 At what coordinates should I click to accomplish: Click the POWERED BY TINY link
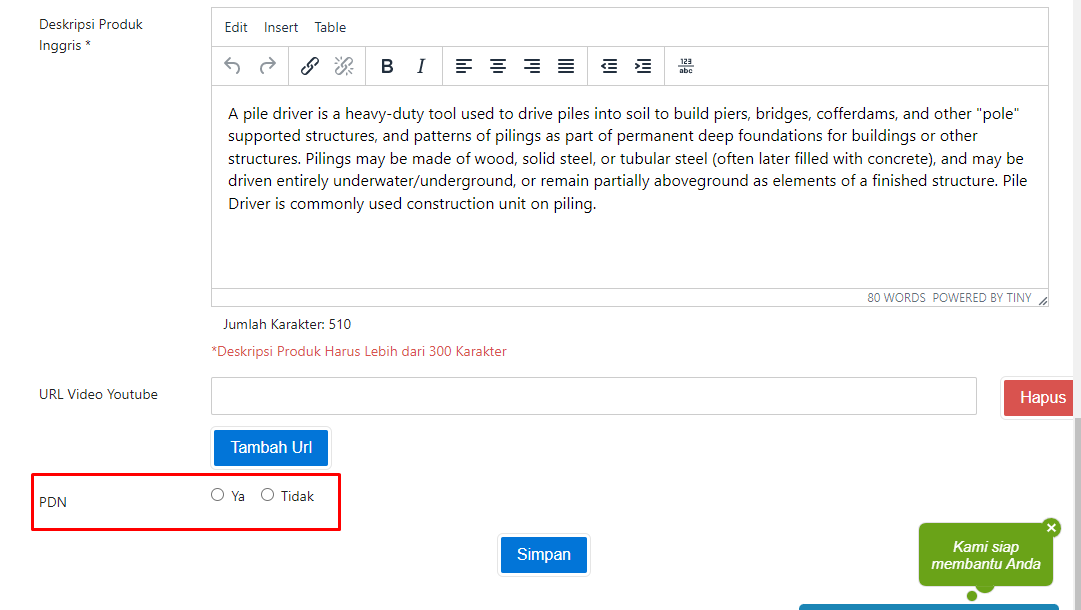point(982,298)
